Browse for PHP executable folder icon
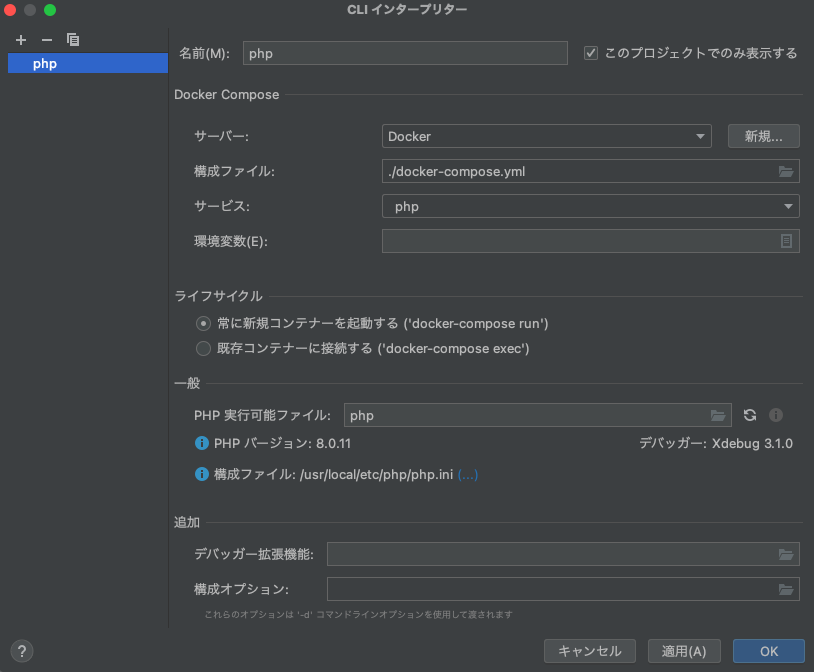 click(x=718, y=415)
